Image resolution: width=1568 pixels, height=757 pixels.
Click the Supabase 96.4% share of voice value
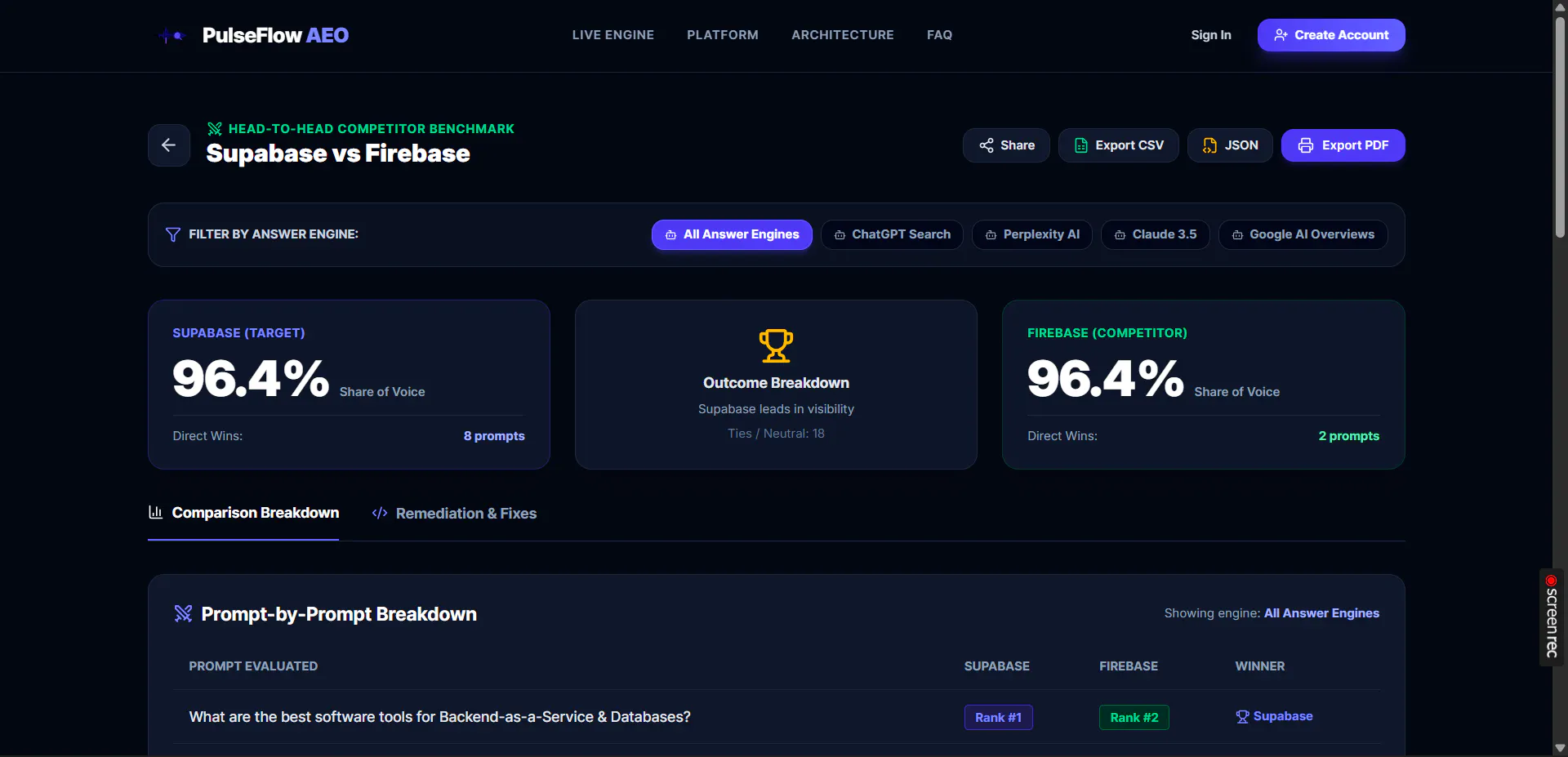click(x=251, y=379)
